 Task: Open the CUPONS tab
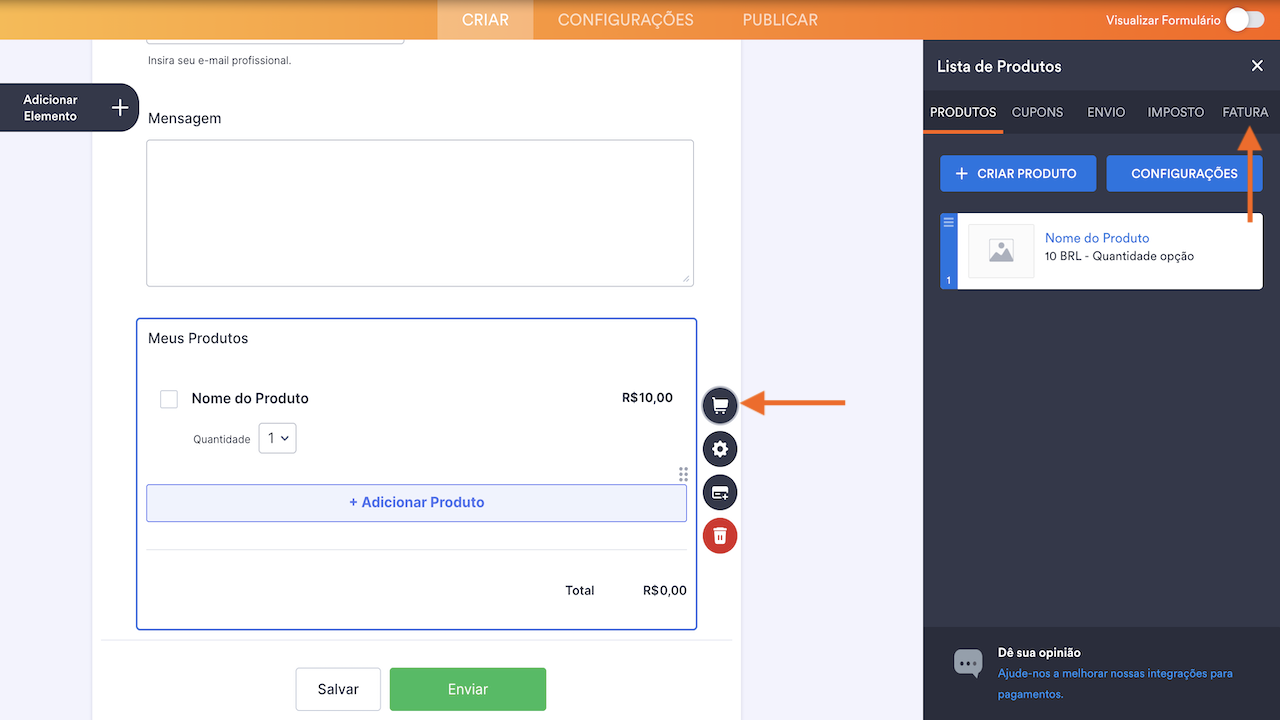point(1037,112)
